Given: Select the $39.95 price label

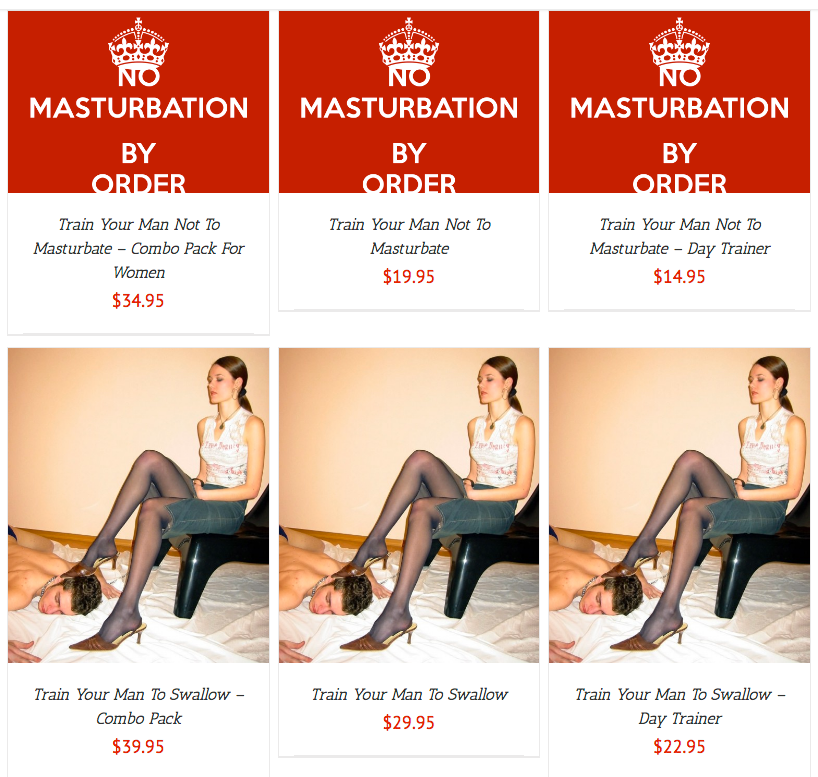Looking at the screenshot, I should 138,747.
